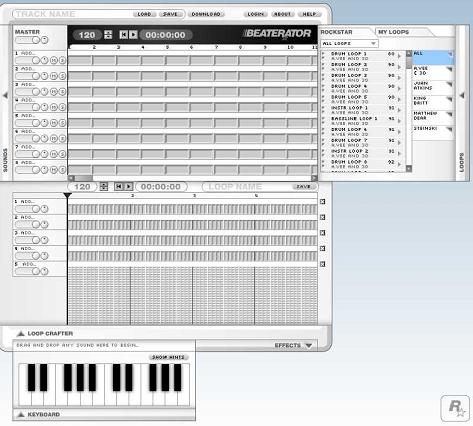473x426 pixels.
Task: Solo song track 3
Action: pyautogui.click(x=62, y=92)
